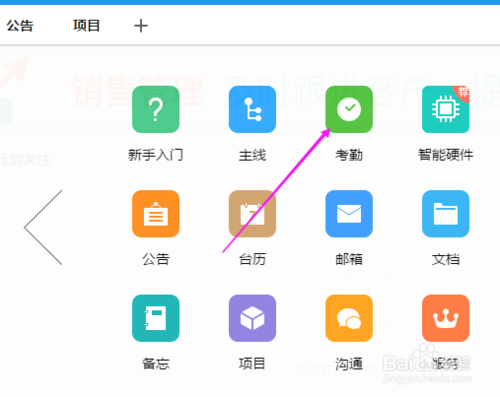Screen dimensions: 500x397
Task: Open the 智能硬件 chip icon
Action: [446, 109]
